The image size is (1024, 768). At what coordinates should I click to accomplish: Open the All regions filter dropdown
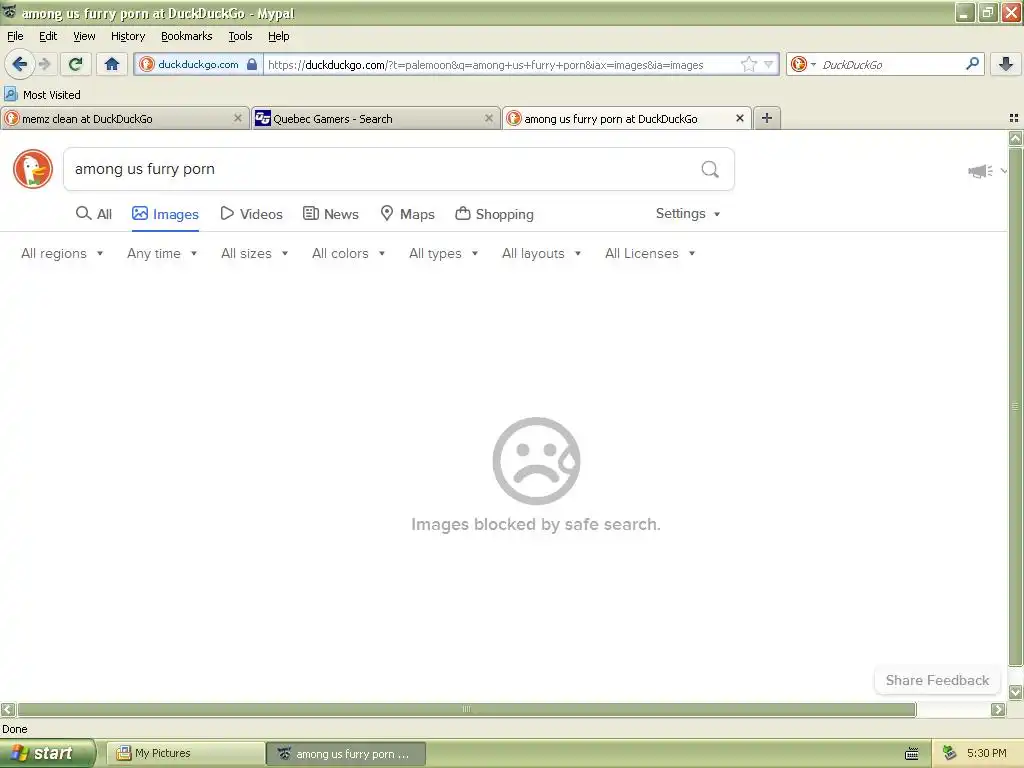click(62, 253)
